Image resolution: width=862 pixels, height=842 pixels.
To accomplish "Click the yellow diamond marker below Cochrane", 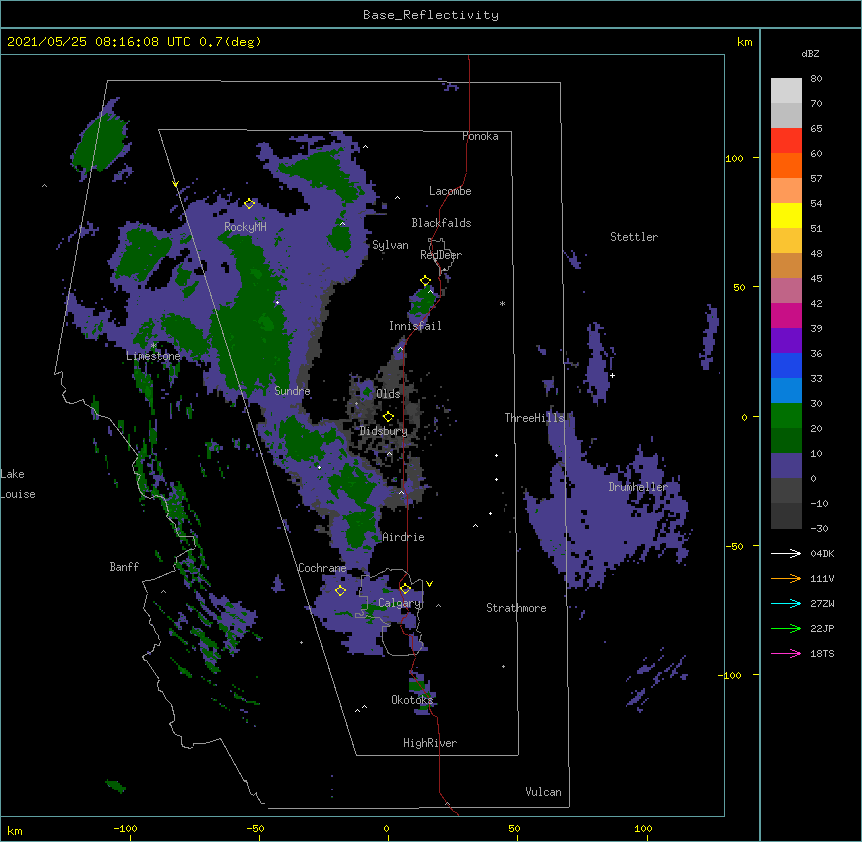I will [340, 590].
